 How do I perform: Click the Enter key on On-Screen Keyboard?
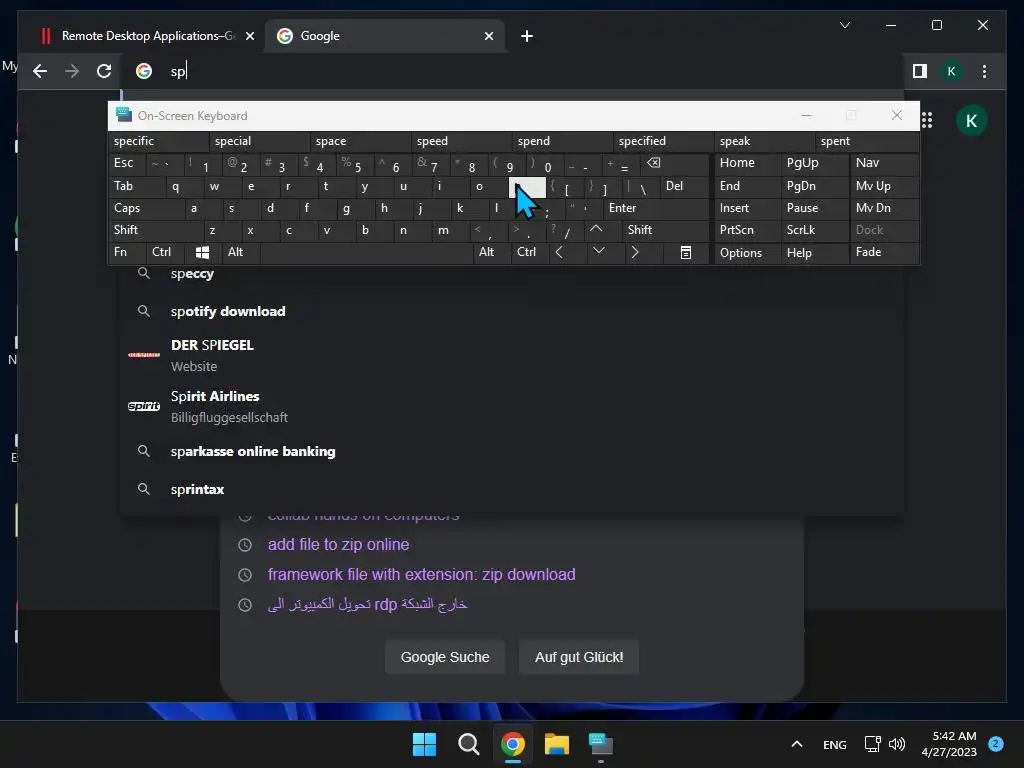pyautogui.click(x=656, y=208)
